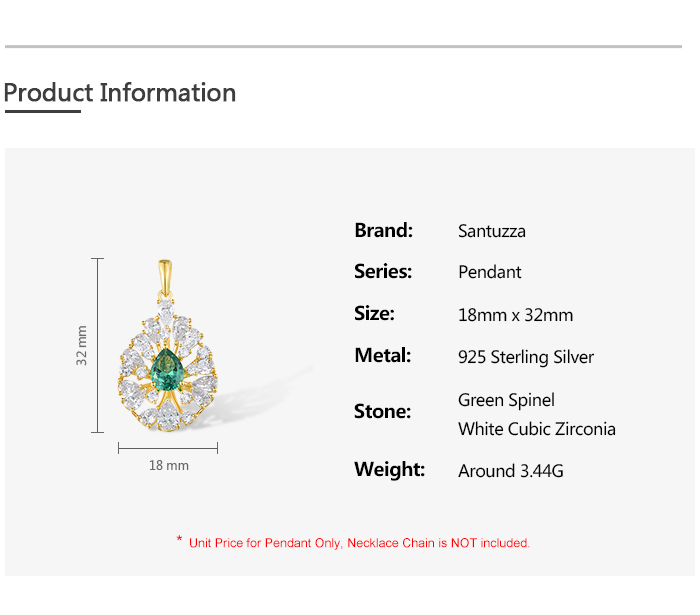Click the Size: field label
700x615 pixels.
[x=374, y=313]
